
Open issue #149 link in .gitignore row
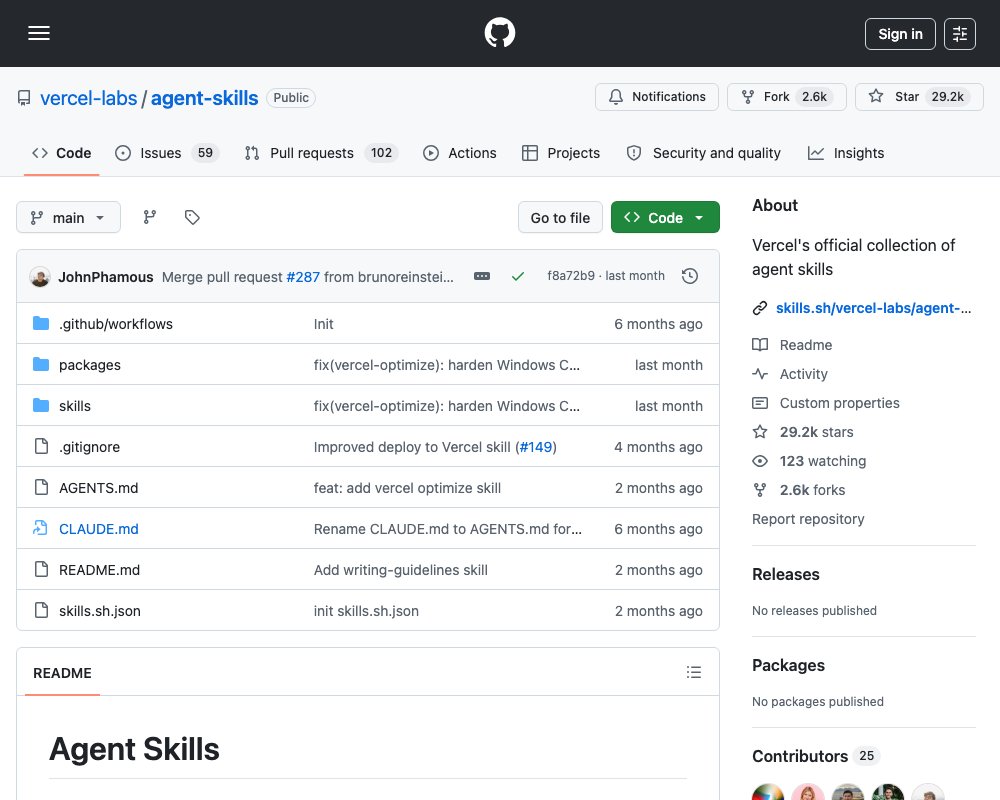click(x=536, y=447)
